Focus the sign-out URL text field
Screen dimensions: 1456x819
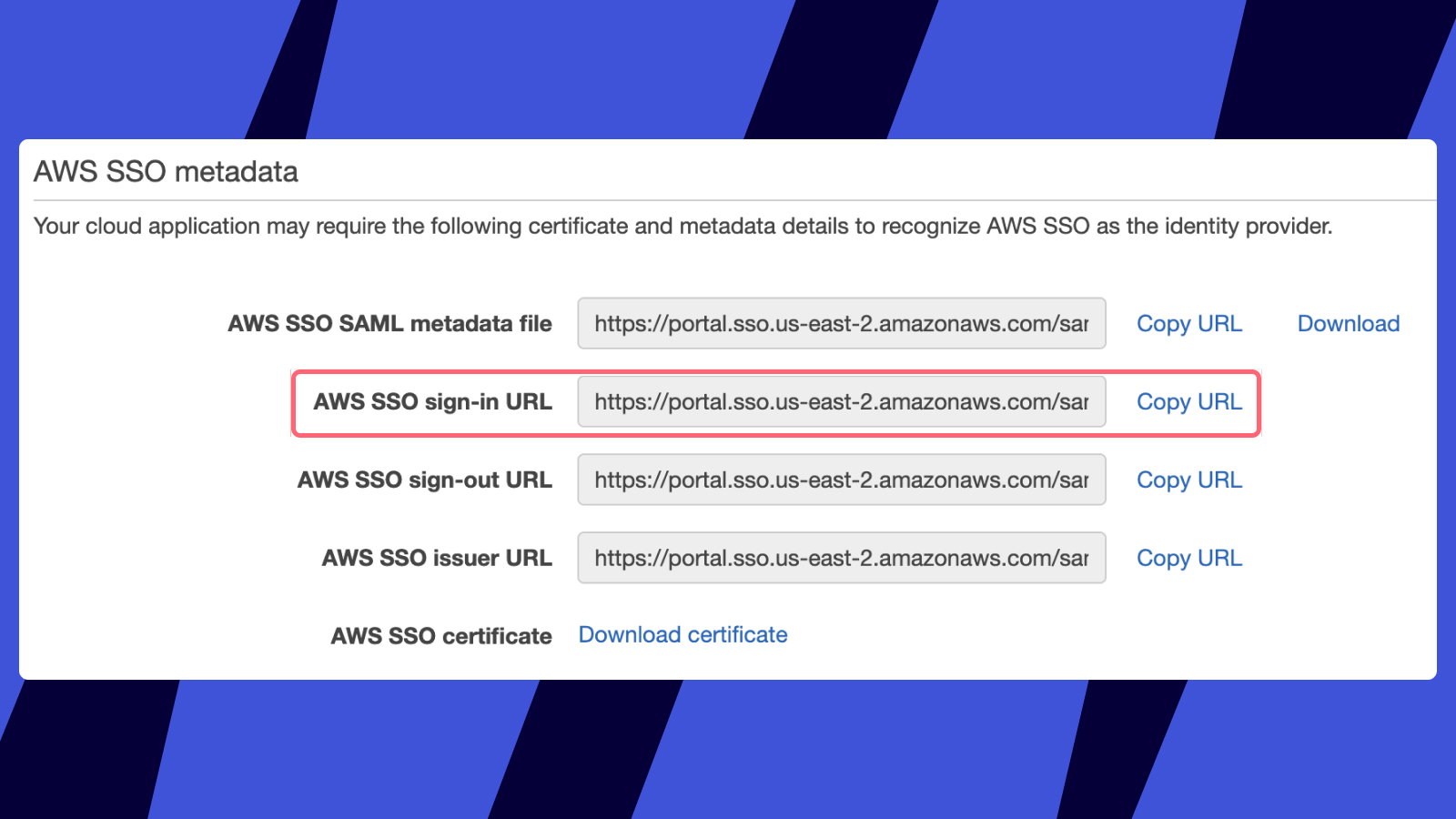(842, 480)
